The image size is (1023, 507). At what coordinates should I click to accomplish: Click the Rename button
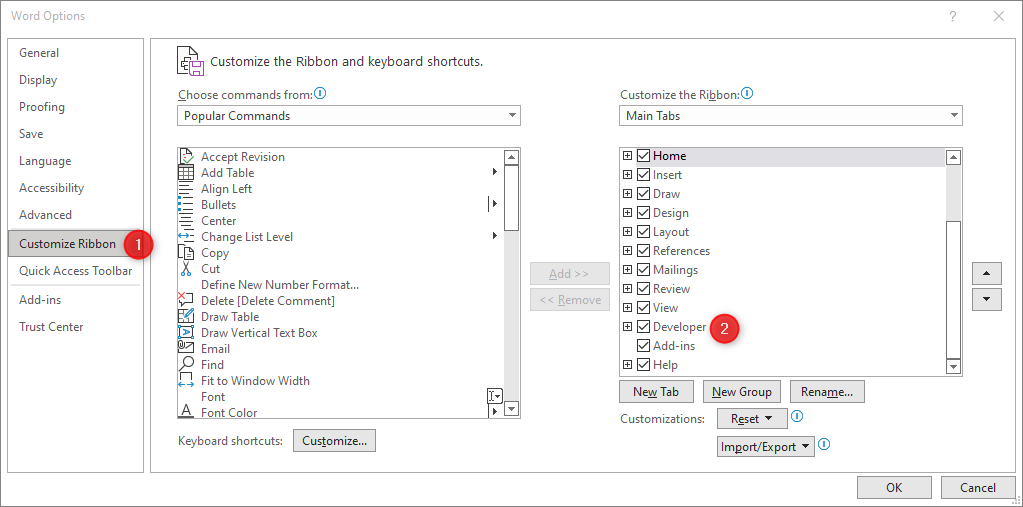[x=827, y=392]
